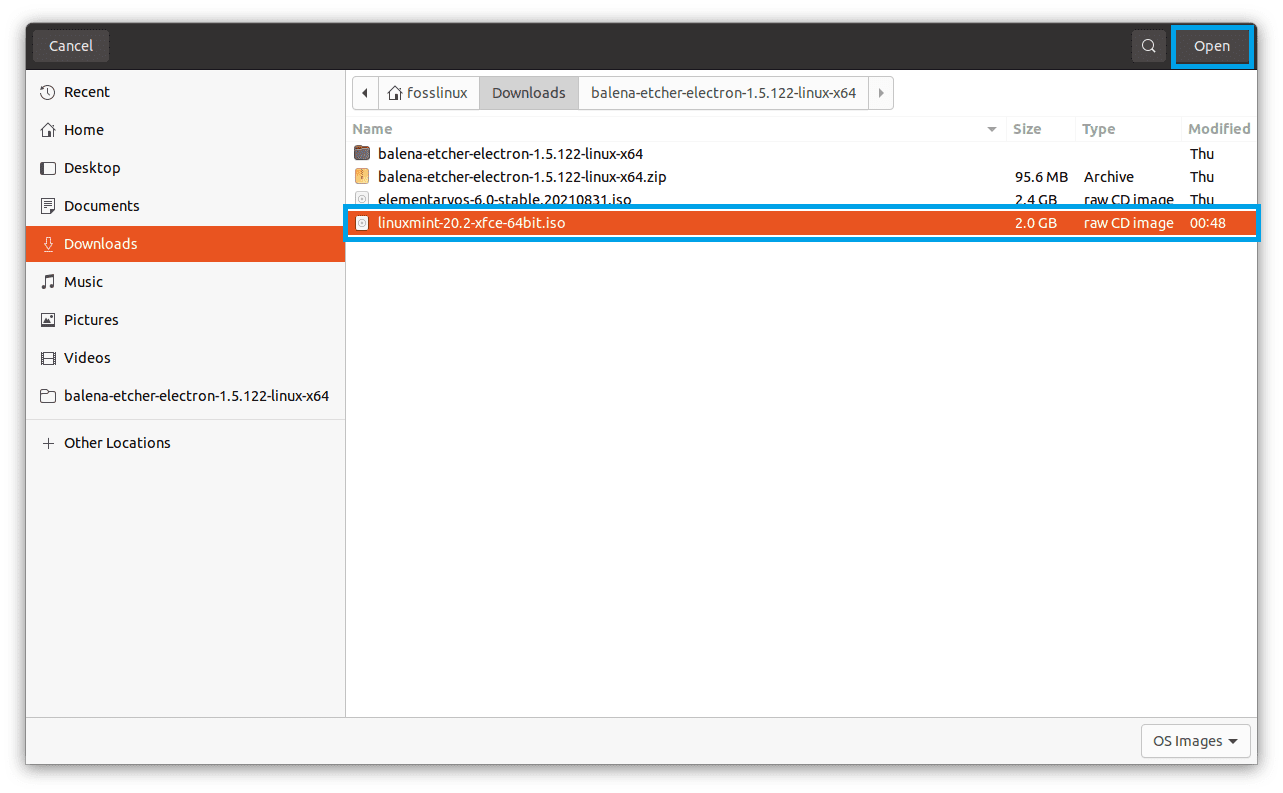Click the Desktop icon in sidebar
Image resolution: width=1283 pixels, height=793 pixels.
[47, 168]
